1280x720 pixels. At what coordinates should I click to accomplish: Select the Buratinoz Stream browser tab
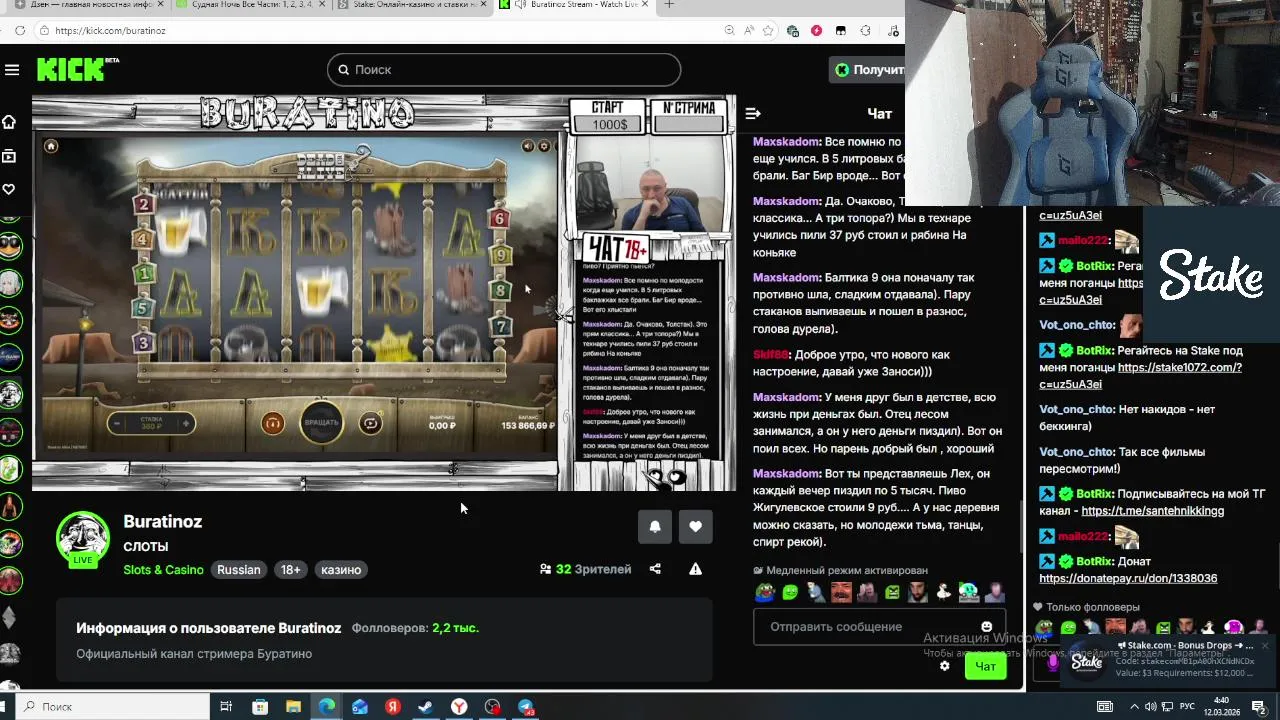[574, 5]
